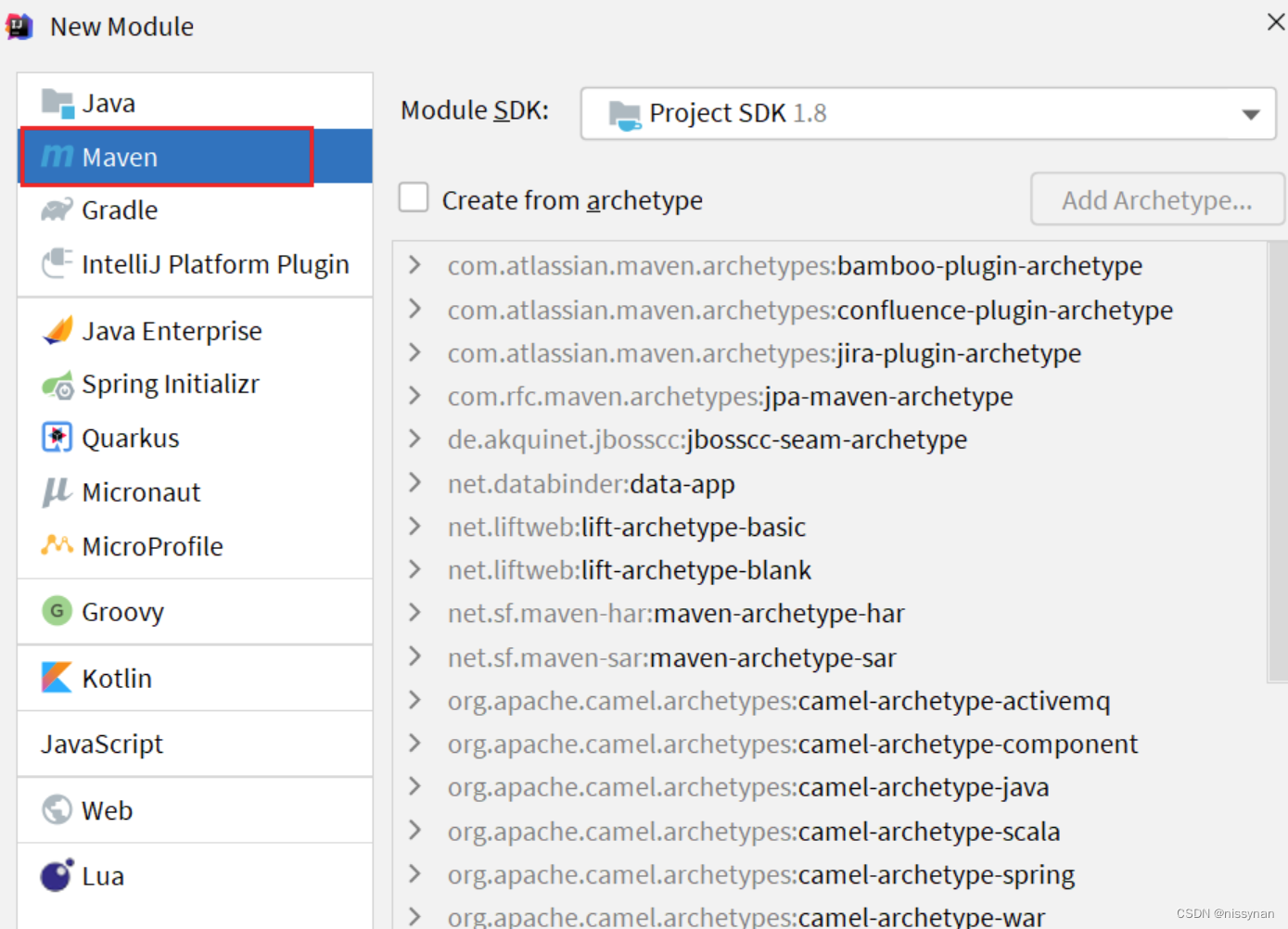Select Gradle module type
This screenshot has width=1288, height=929.
(x=195, y=210)
